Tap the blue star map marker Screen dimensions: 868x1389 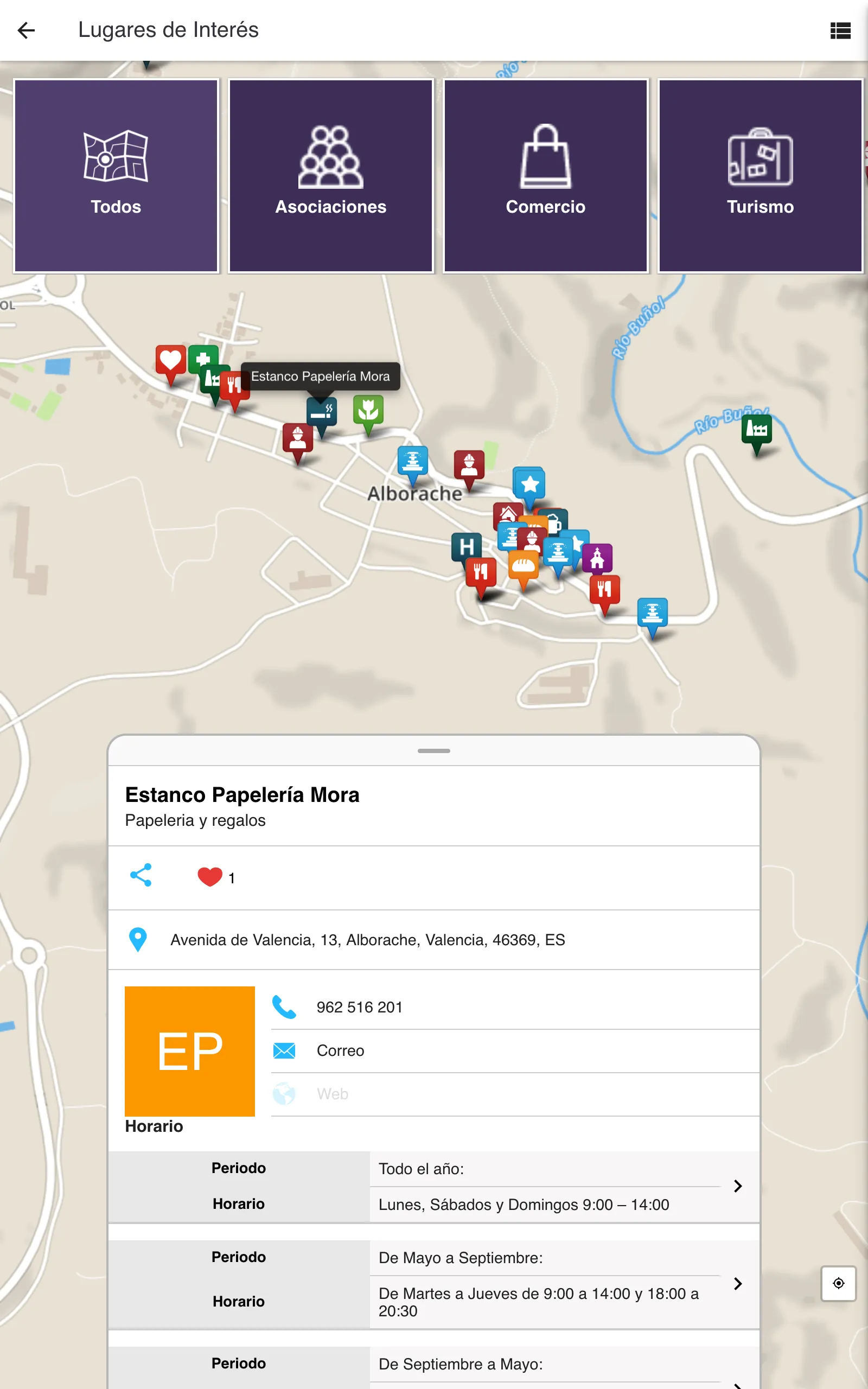pos(529,485)
